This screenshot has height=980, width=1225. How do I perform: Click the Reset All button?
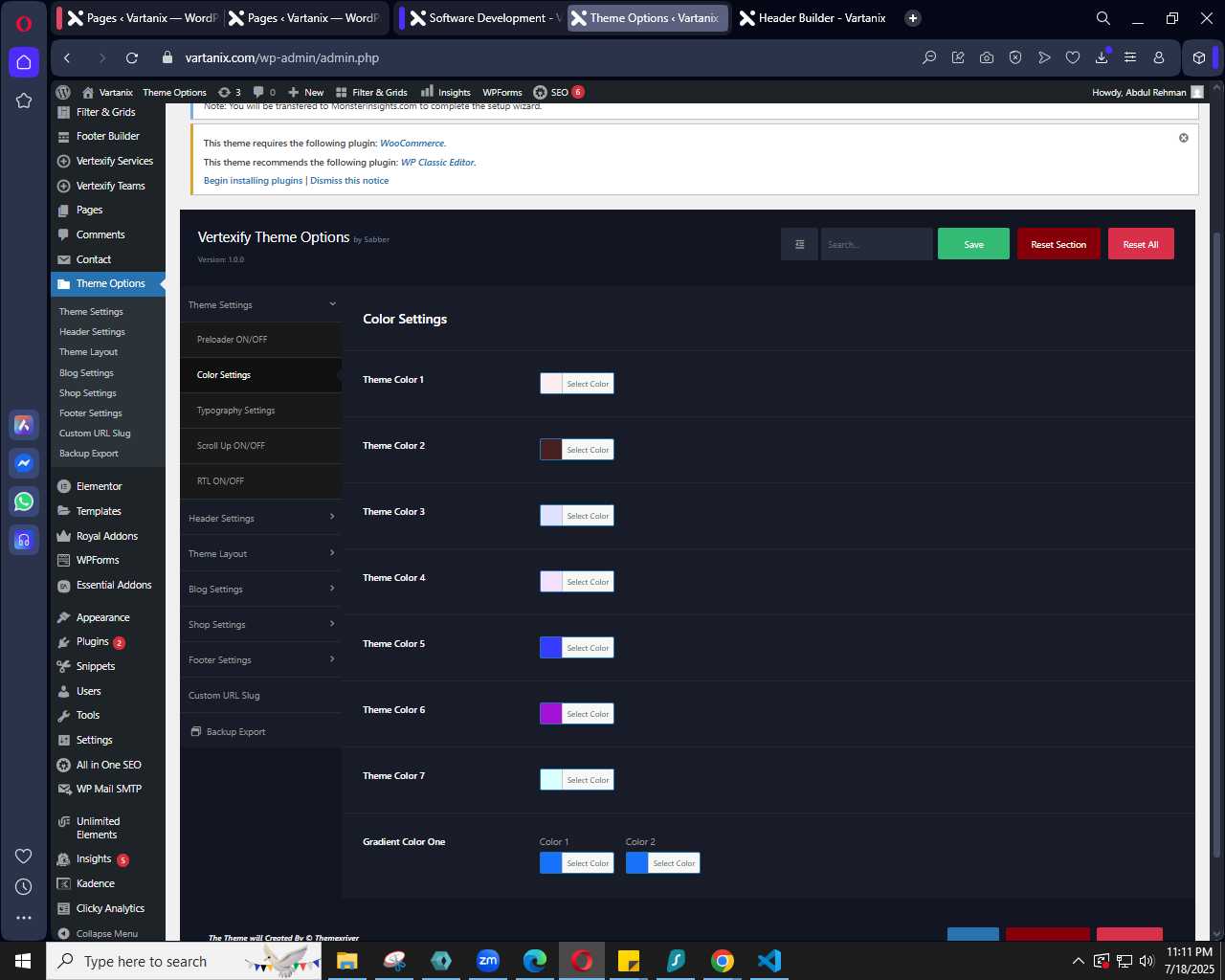pos(1141,244)
